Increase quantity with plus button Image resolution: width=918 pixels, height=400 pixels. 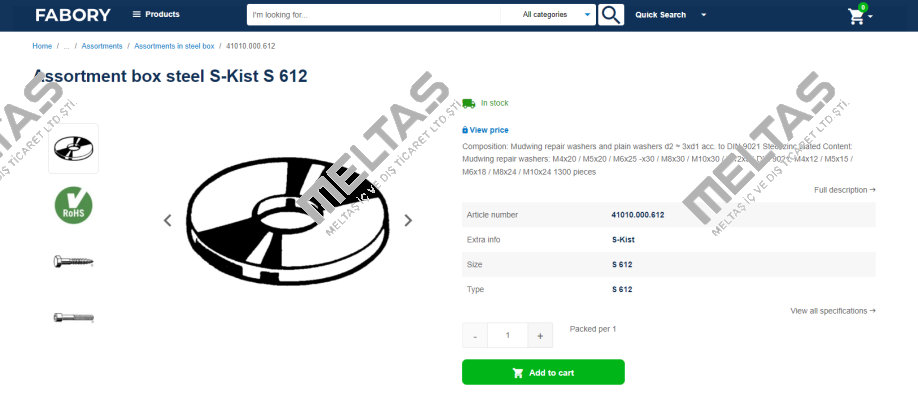(x=540, y=336)
